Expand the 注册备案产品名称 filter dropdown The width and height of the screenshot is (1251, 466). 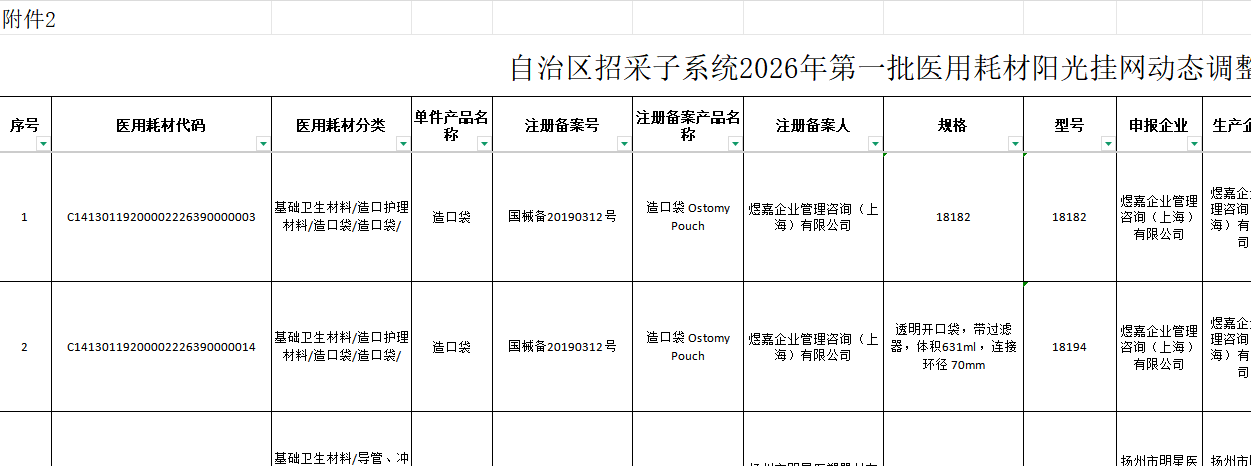[x=735, y=144]
